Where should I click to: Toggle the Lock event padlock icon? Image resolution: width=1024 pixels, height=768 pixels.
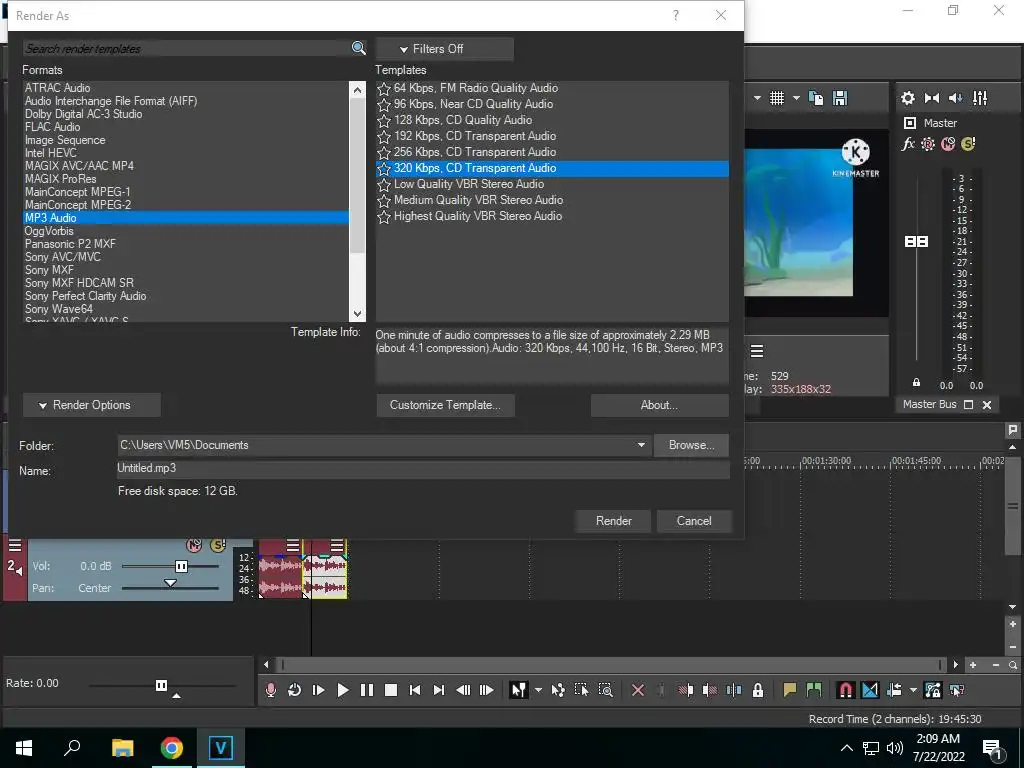(x=758, y=690)
